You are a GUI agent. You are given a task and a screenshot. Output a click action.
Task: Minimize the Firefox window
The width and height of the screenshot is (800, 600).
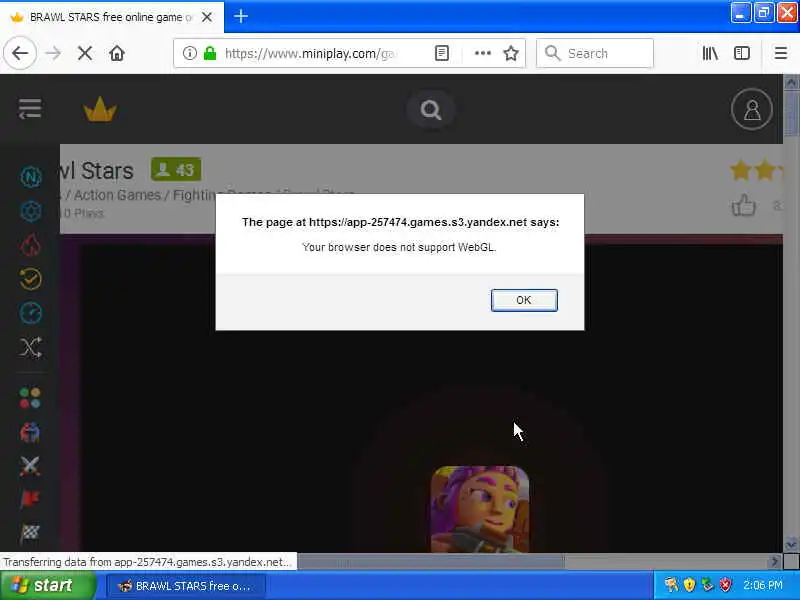(x=740, y=13)
